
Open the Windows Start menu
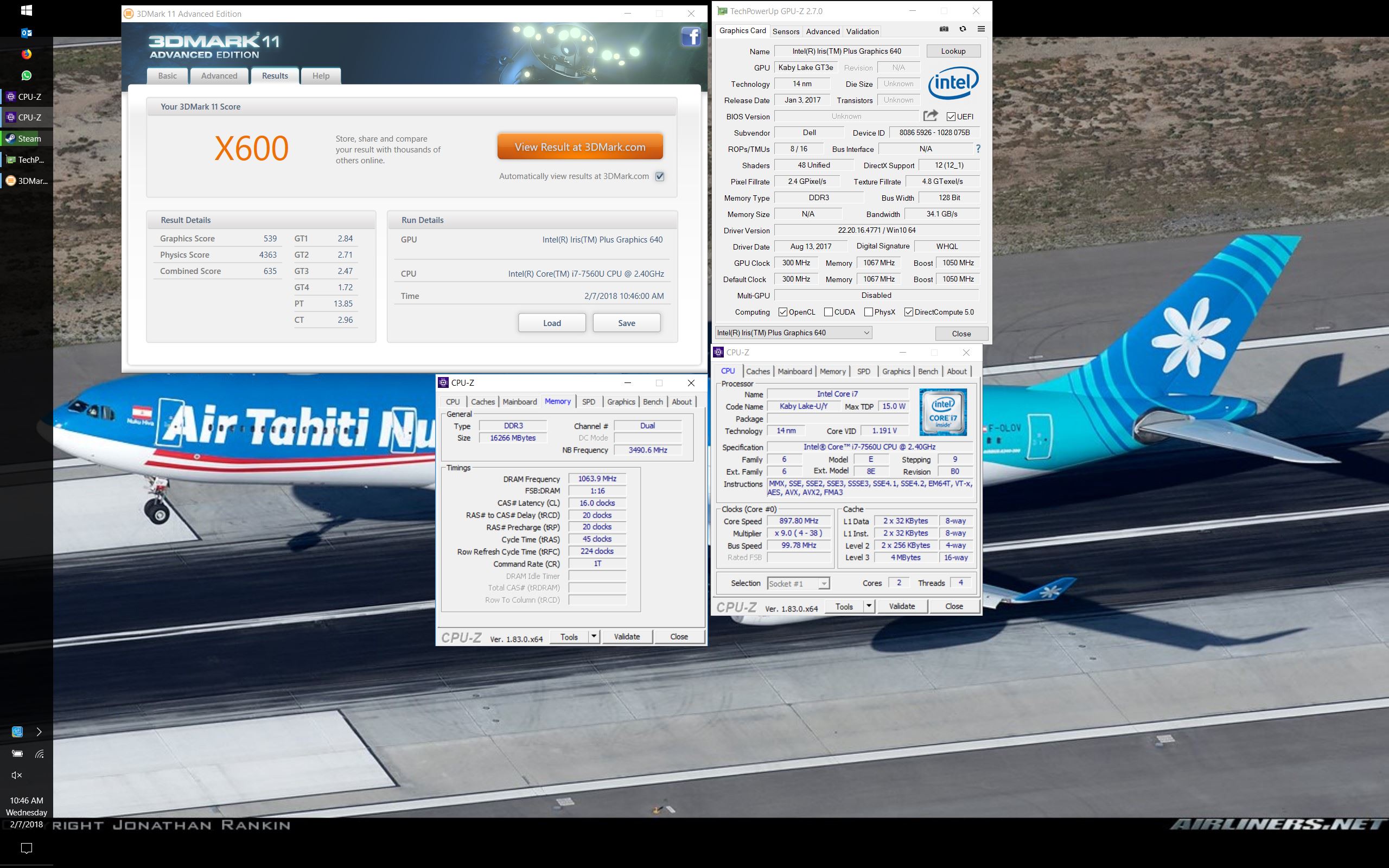click(27, 10)
